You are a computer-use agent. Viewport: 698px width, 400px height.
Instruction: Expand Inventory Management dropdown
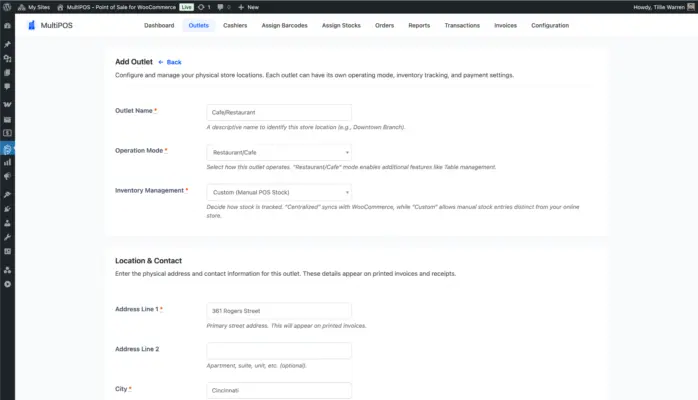(x=279, y=193)
